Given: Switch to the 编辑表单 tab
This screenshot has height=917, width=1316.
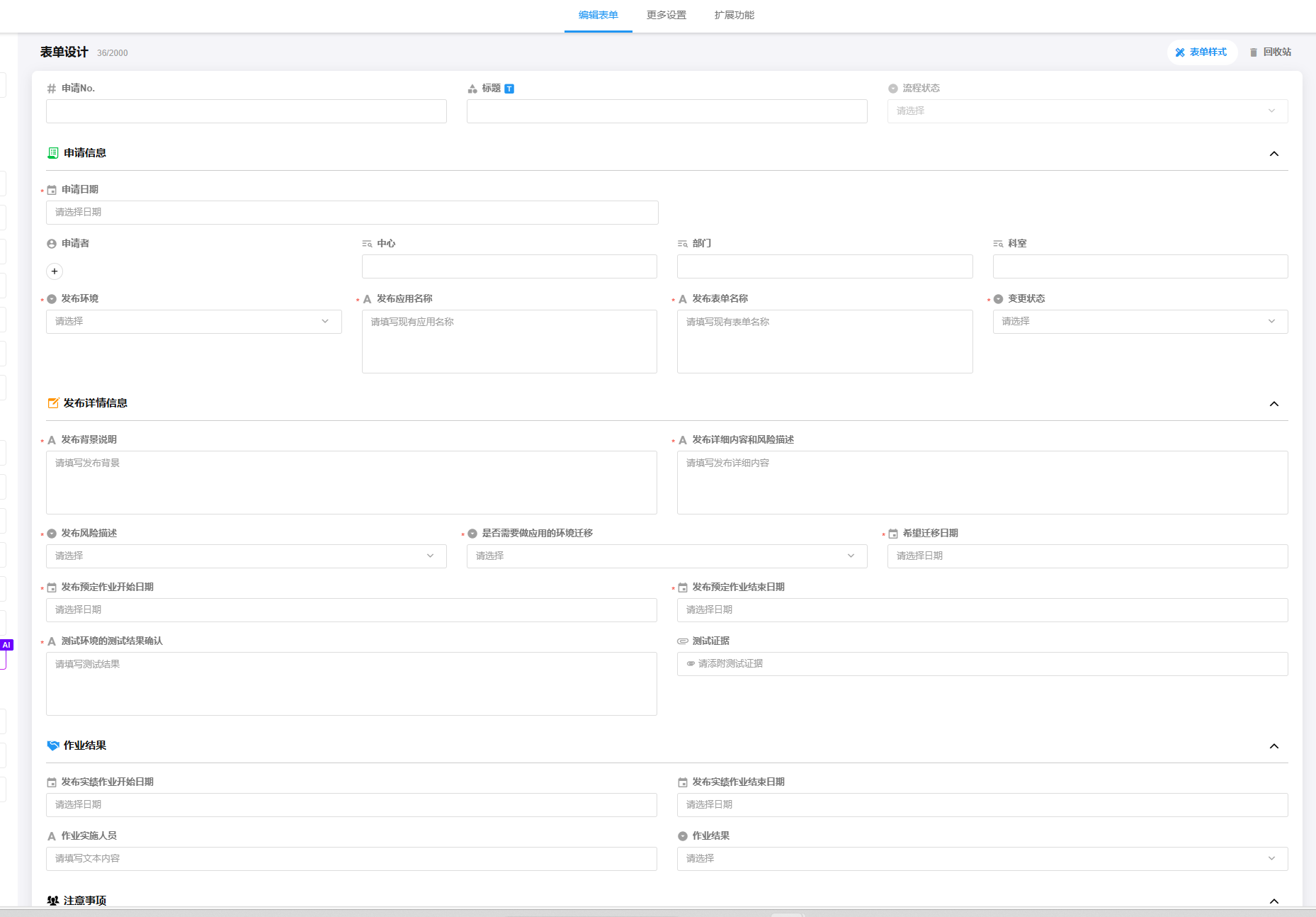Looking at the screenshot, I should pos(598,15).
